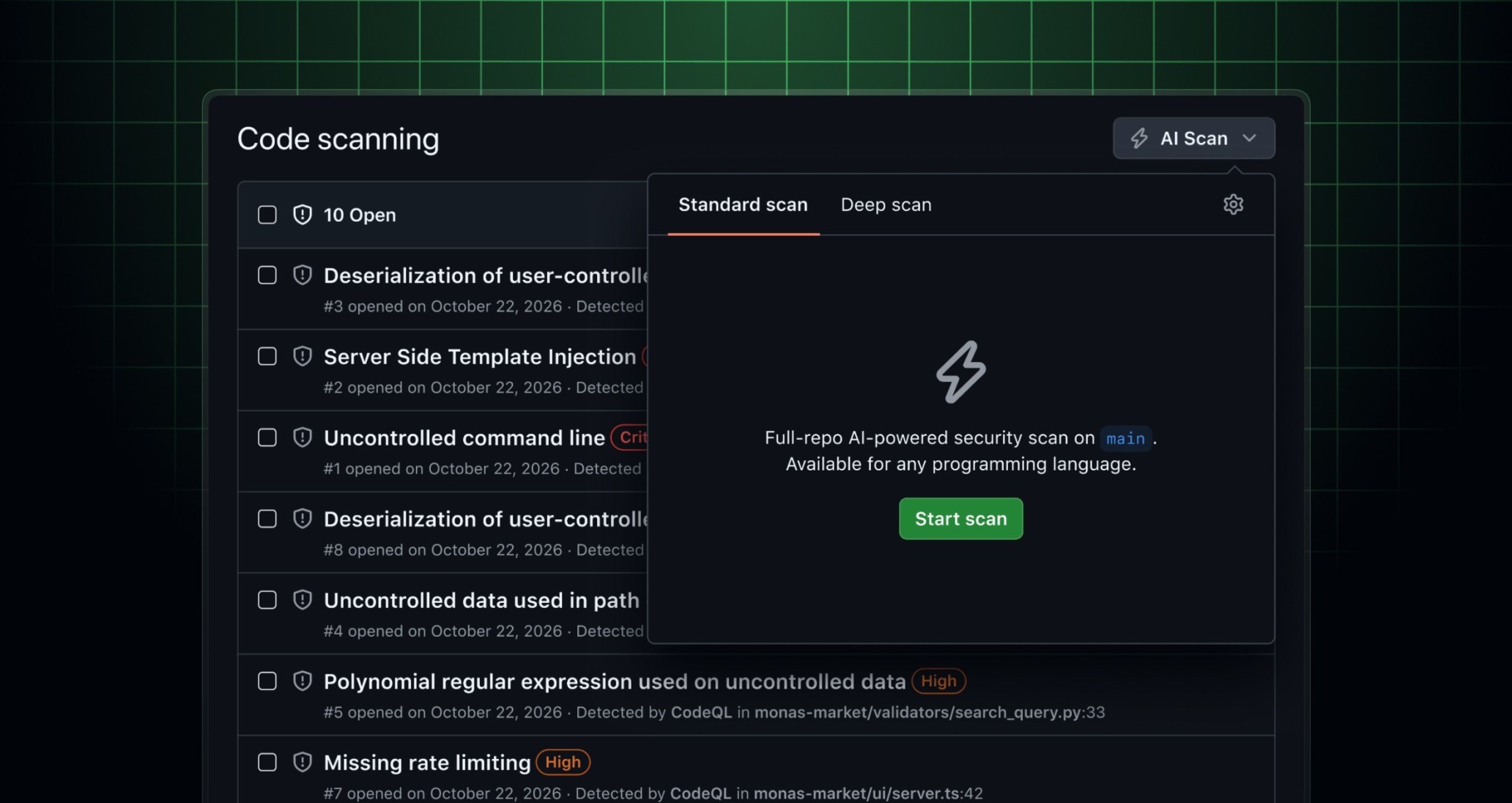Click file path monas-market/ui/server.ts:42
The image size is (1512, 803).
pyautogui.click(x=868, y=793)
